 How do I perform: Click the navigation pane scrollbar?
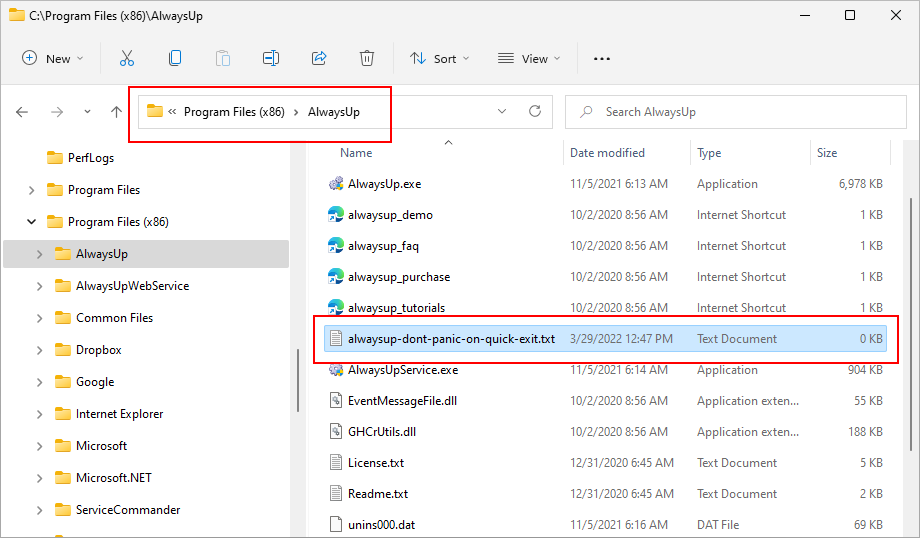tap(298, 381)
